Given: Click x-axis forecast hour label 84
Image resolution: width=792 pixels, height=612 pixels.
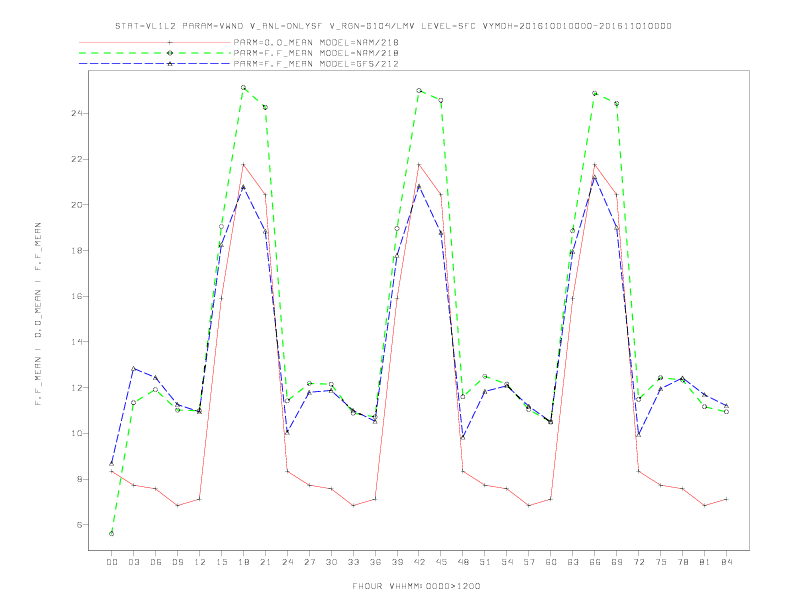Looking at the screenshot, I should point(726,562).
